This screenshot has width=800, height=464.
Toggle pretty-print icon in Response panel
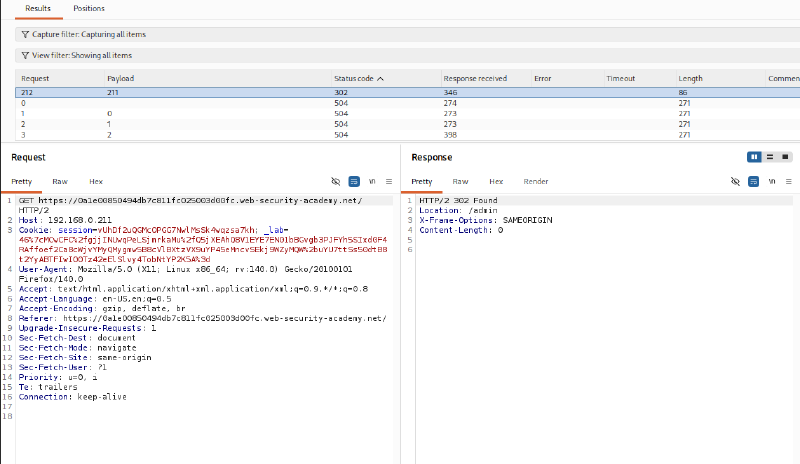click(x=754, y=181)
